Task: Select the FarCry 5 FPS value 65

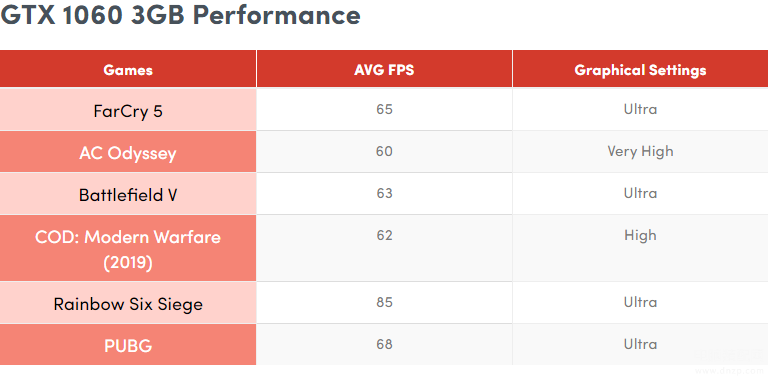Action: (384, 109)
